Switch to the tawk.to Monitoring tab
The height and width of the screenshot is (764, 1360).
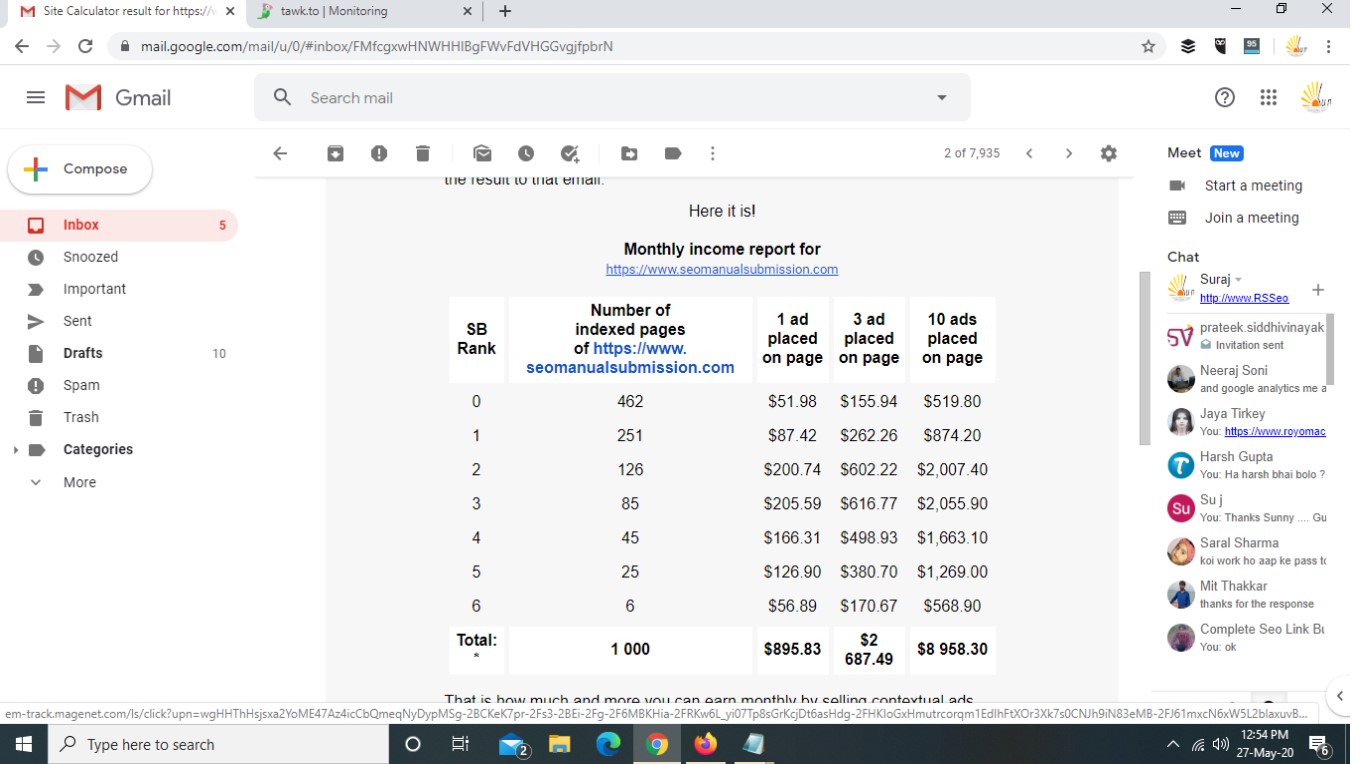coord(364,11)
